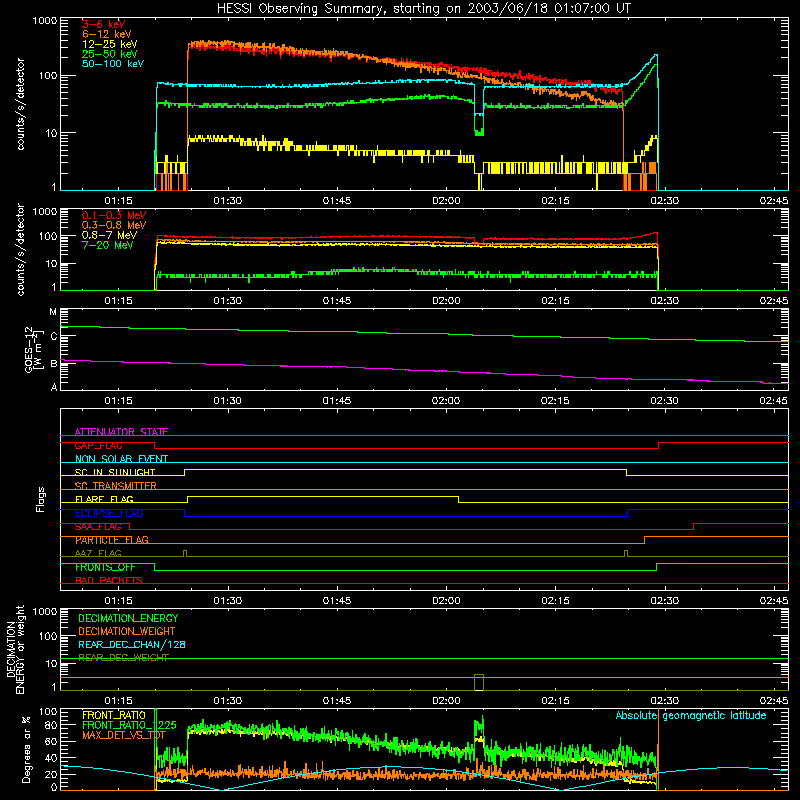The height and width of the screenshot is (800, 800).
Task: Click the GAP_FLAG label
Action: point(98,446)
